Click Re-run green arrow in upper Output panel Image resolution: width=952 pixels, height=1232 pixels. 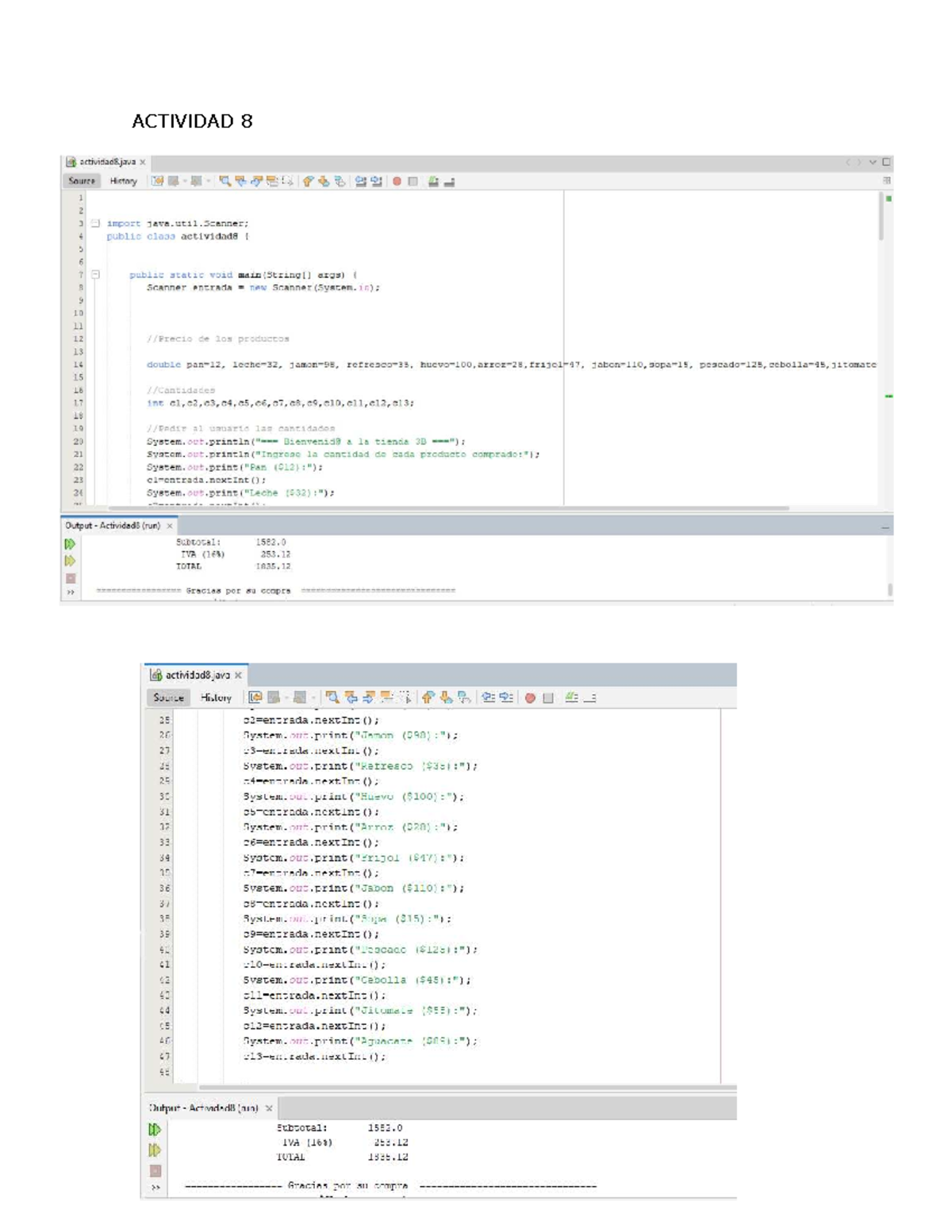(70, 543)
